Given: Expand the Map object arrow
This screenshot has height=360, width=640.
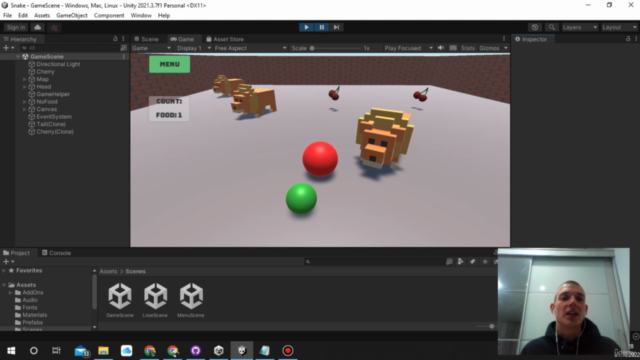Looking at the screenshot, I should [x=24, y=79].
